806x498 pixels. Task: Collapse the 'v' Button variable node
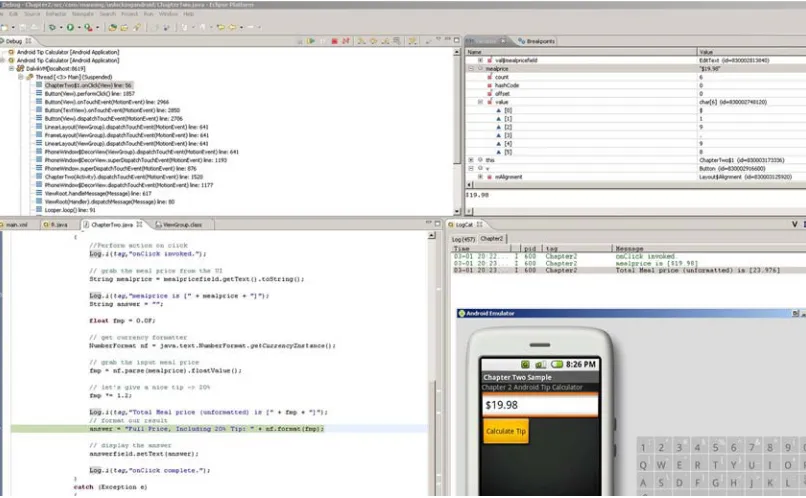[x=471, y=168]
